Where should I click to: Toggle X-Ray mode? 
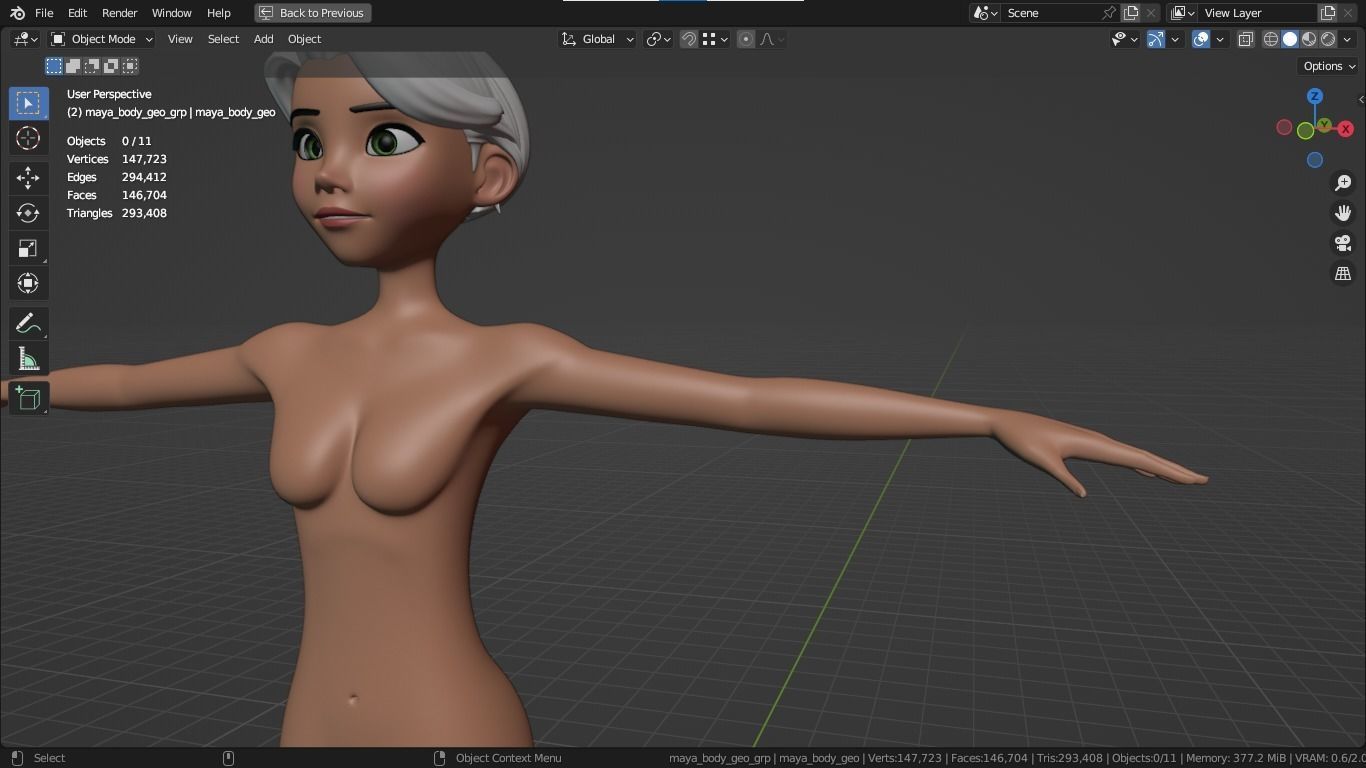coord(1246,39)
